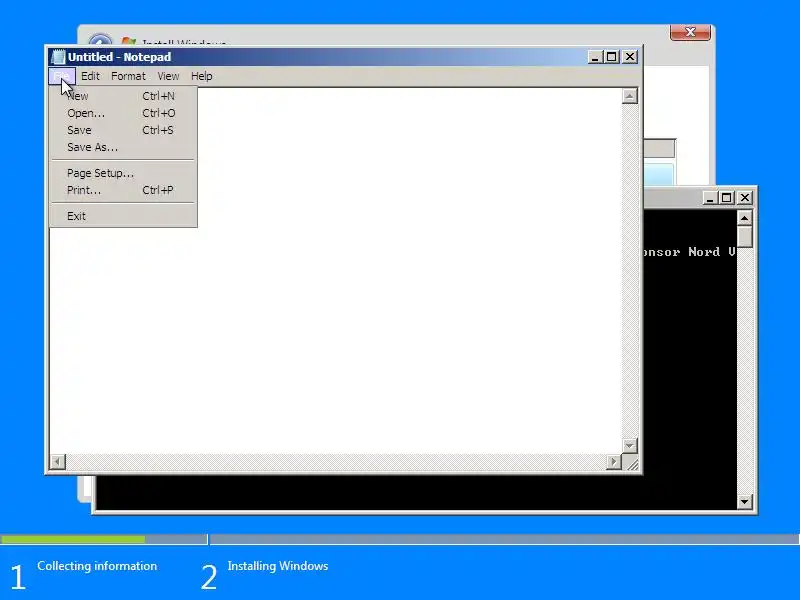Select Print... menu entry
Image resolution: width=800 pixels, height=600 pixels.
coord(123,190)
